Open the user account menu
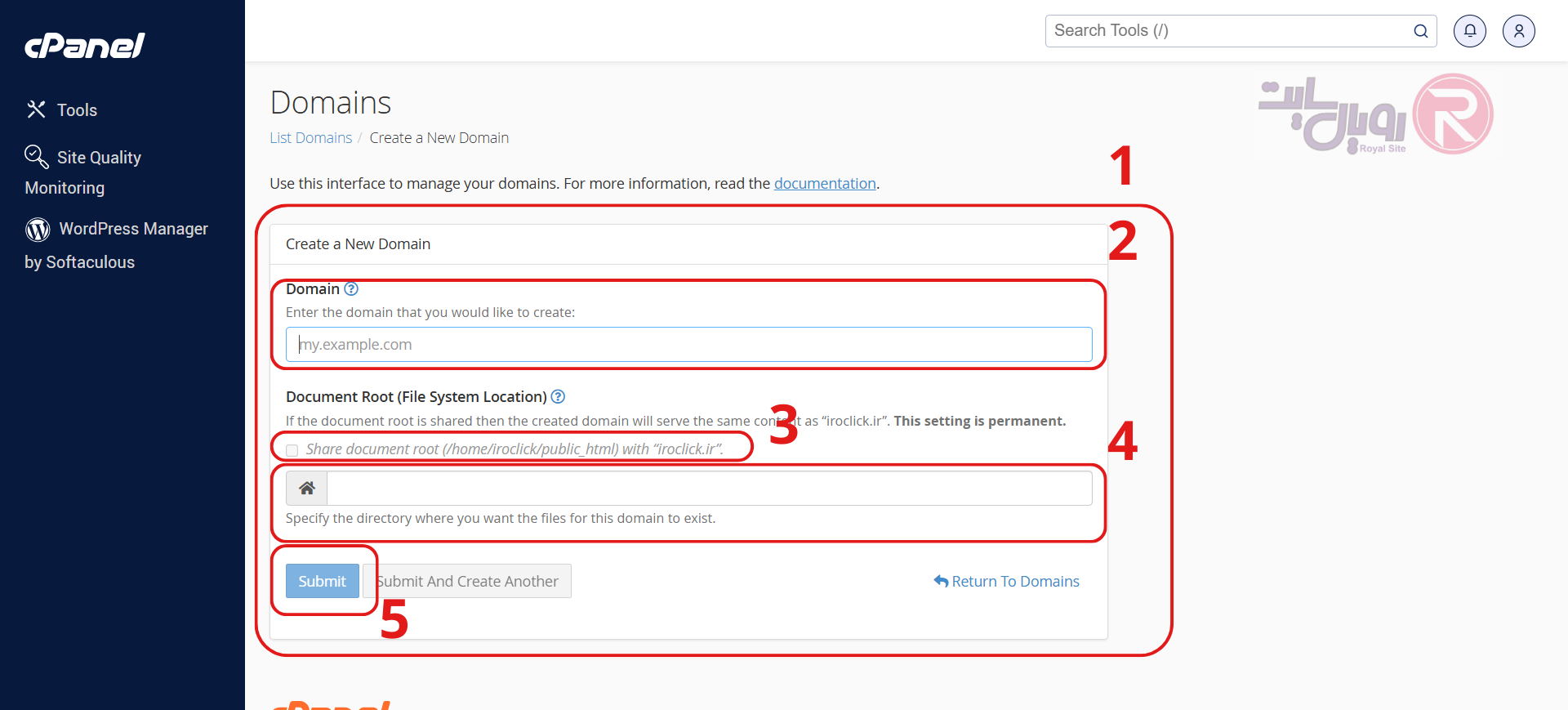This screenshot has height=710, width=1568. (1518, 31)
